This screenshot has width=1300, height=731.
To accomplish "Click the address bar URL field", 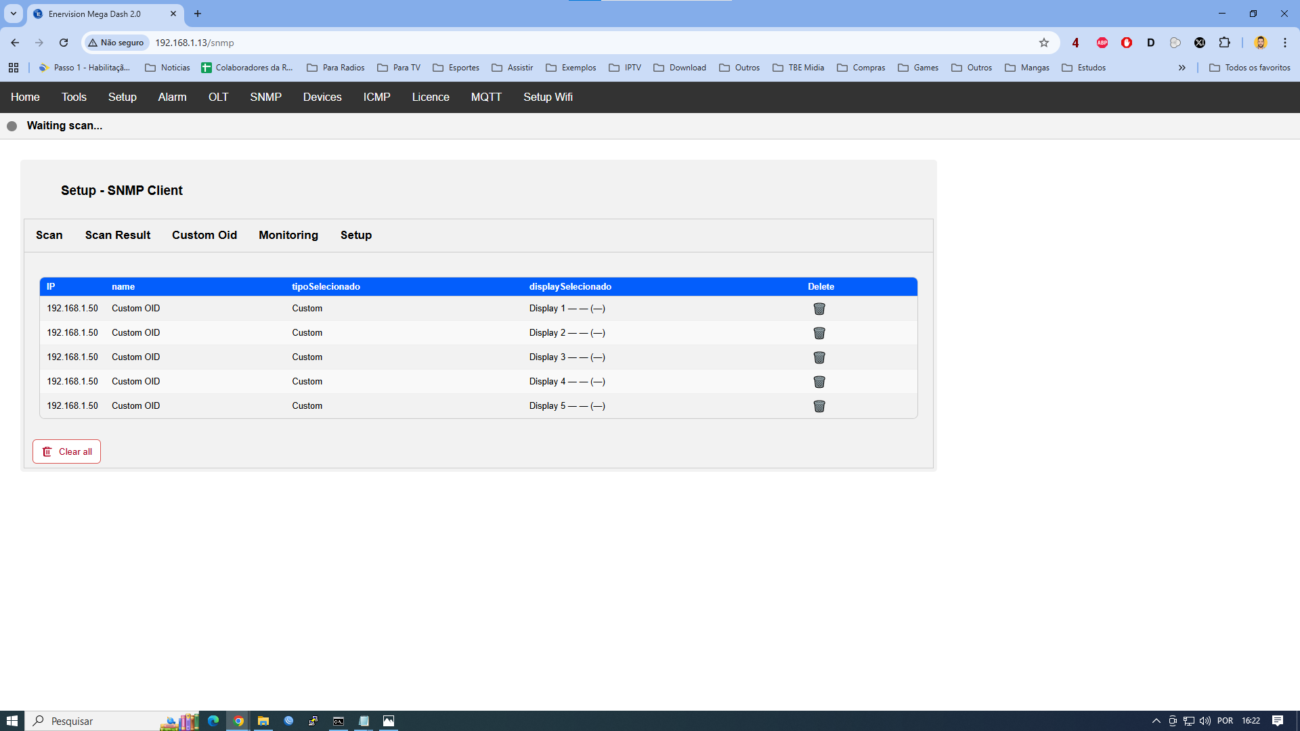I will 590,43.
